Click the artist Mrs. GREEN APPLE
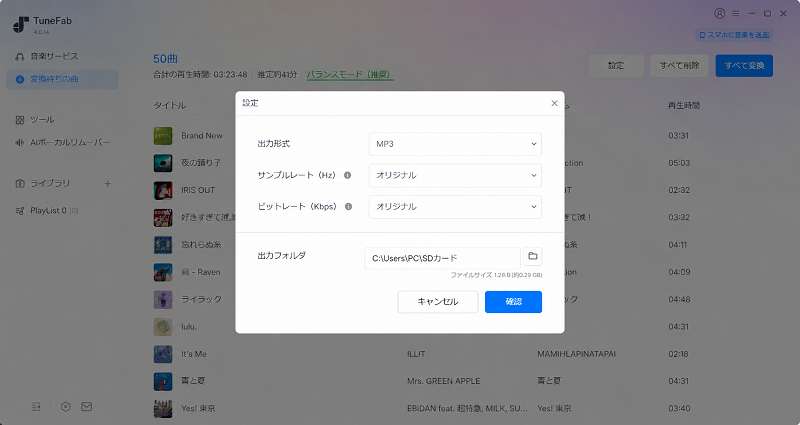Viewport: 800px width, 425px height. (x=443, y=381)
